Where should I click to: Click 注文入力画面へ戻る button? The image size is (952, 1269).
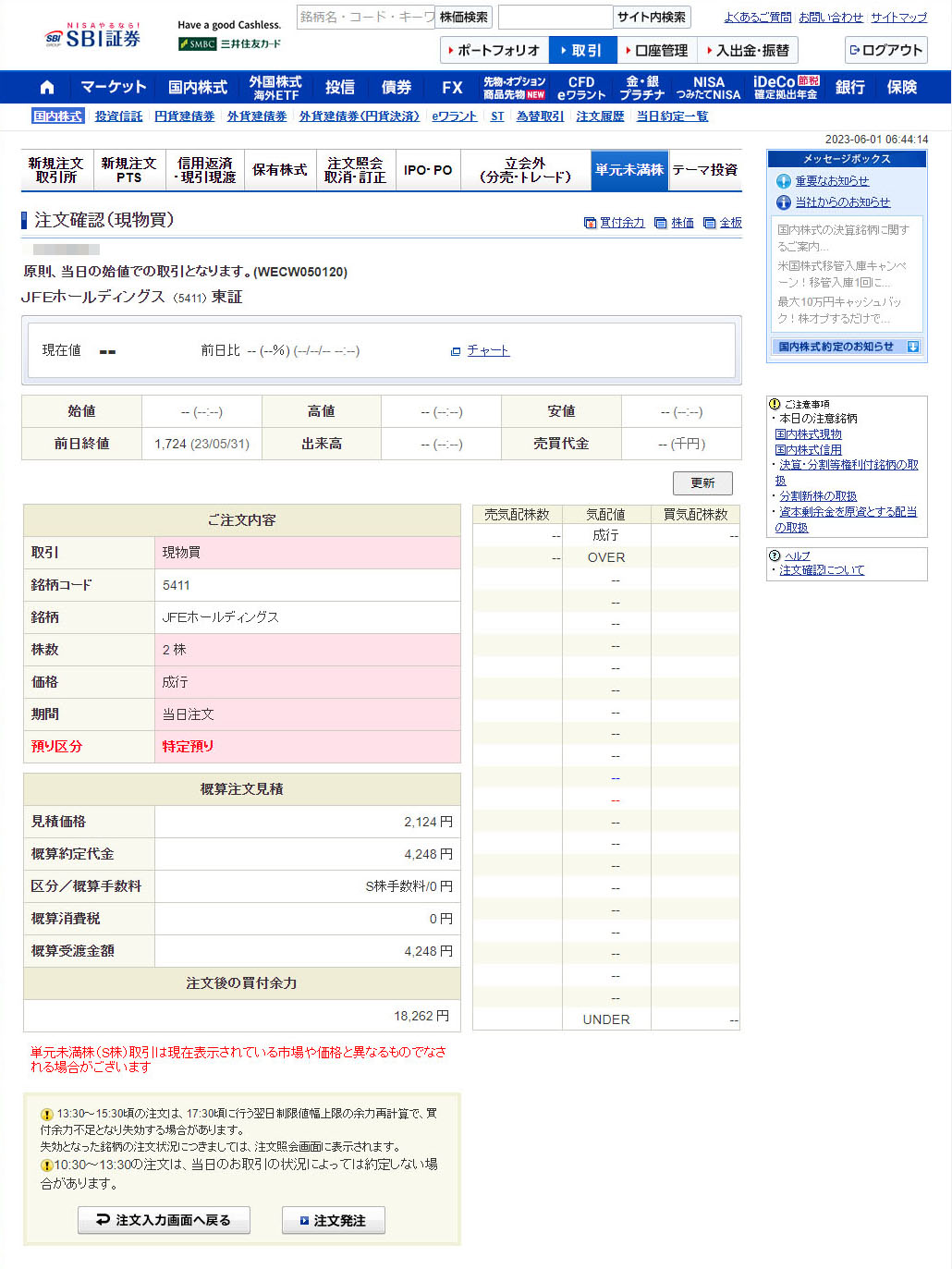tap(164, 1220)
